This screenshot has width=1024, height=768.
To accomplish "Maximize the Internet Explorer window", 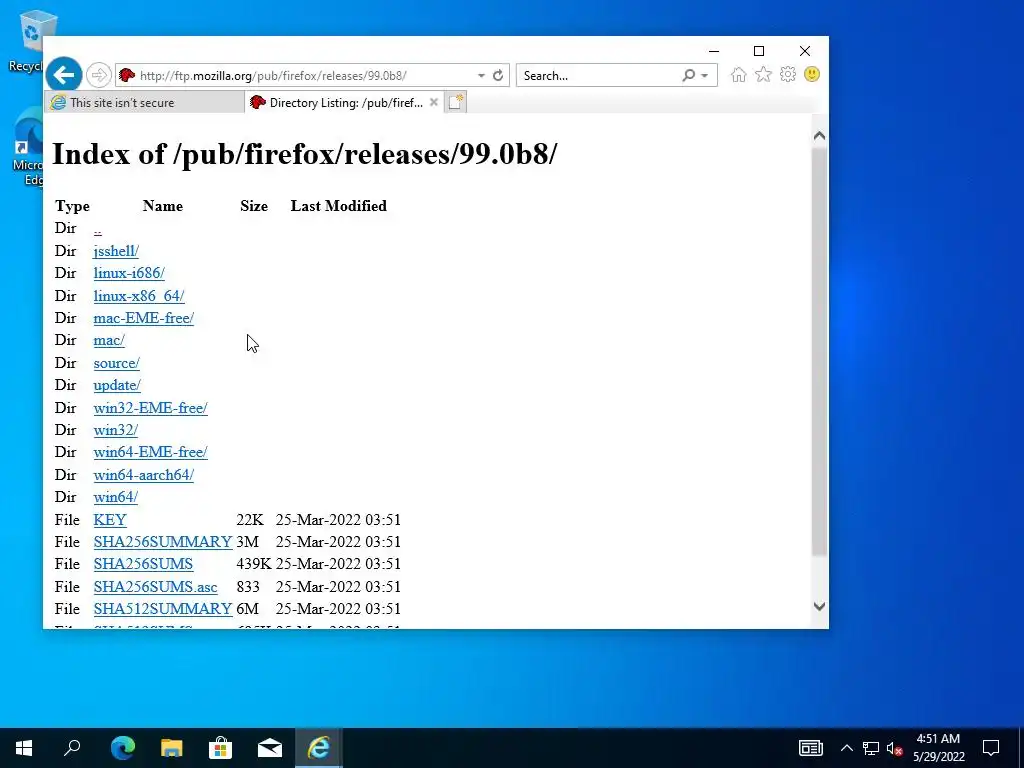I will [x=759, y=51].
